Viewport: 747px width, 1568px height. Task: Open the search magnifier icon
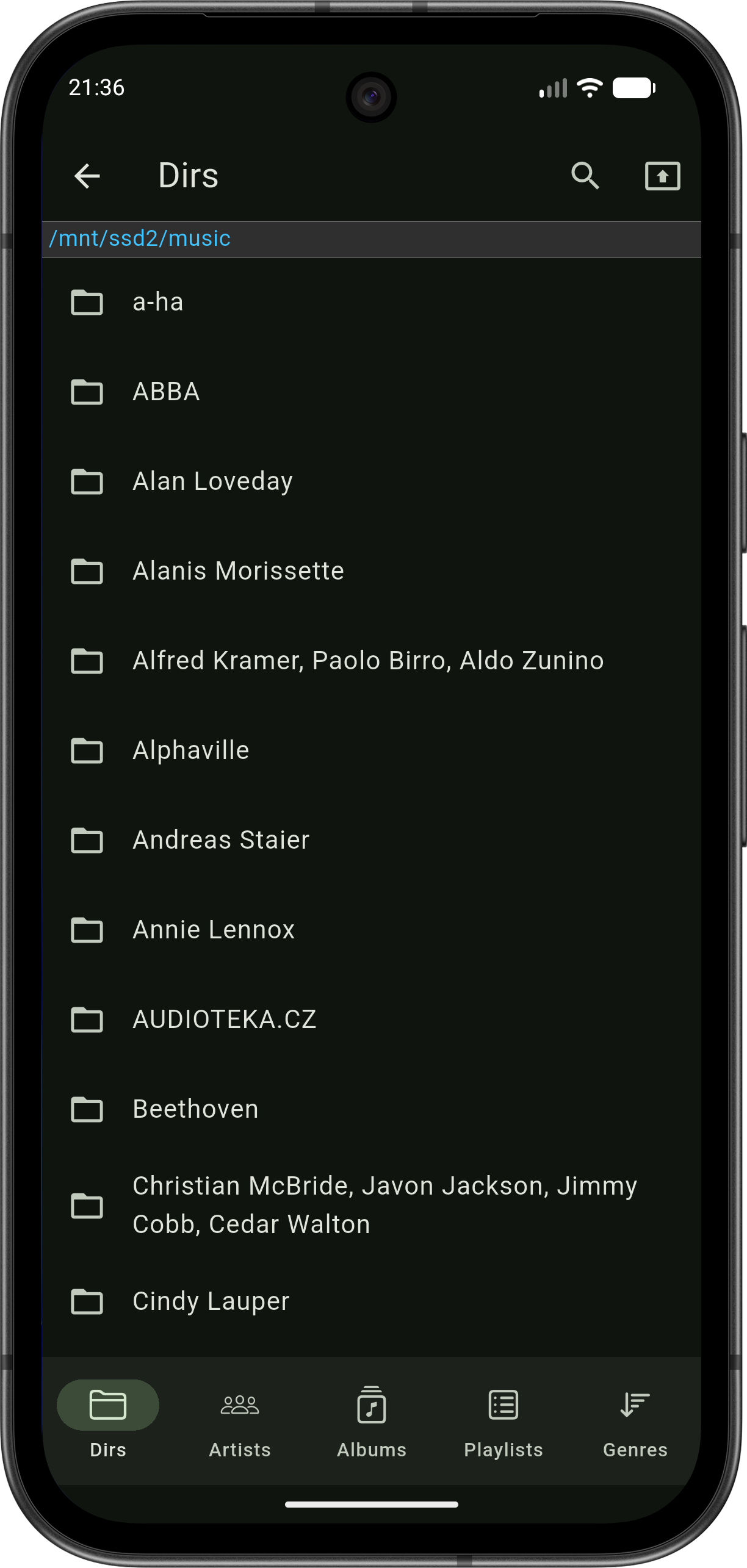pos(585,176)
